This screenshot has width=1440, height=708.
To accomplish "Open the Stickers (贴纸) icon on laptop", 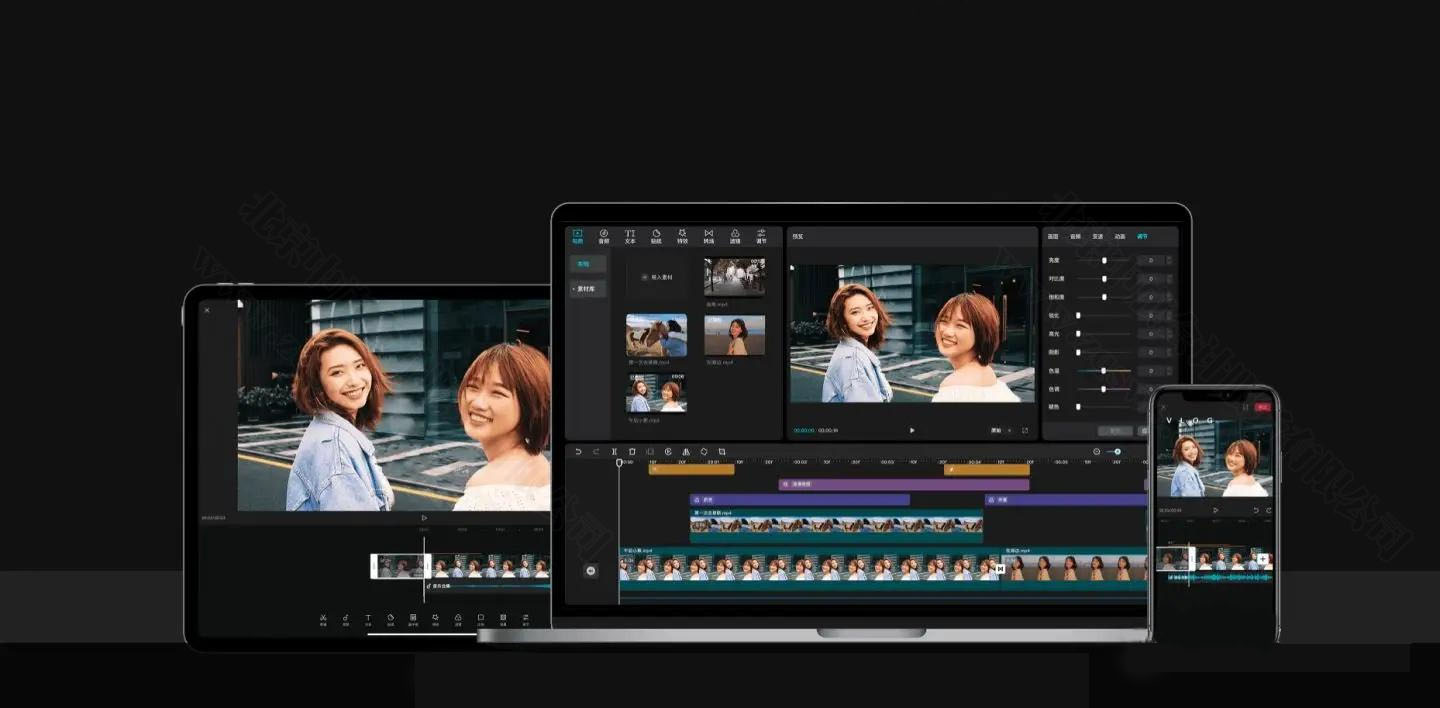I will (656, 236).
